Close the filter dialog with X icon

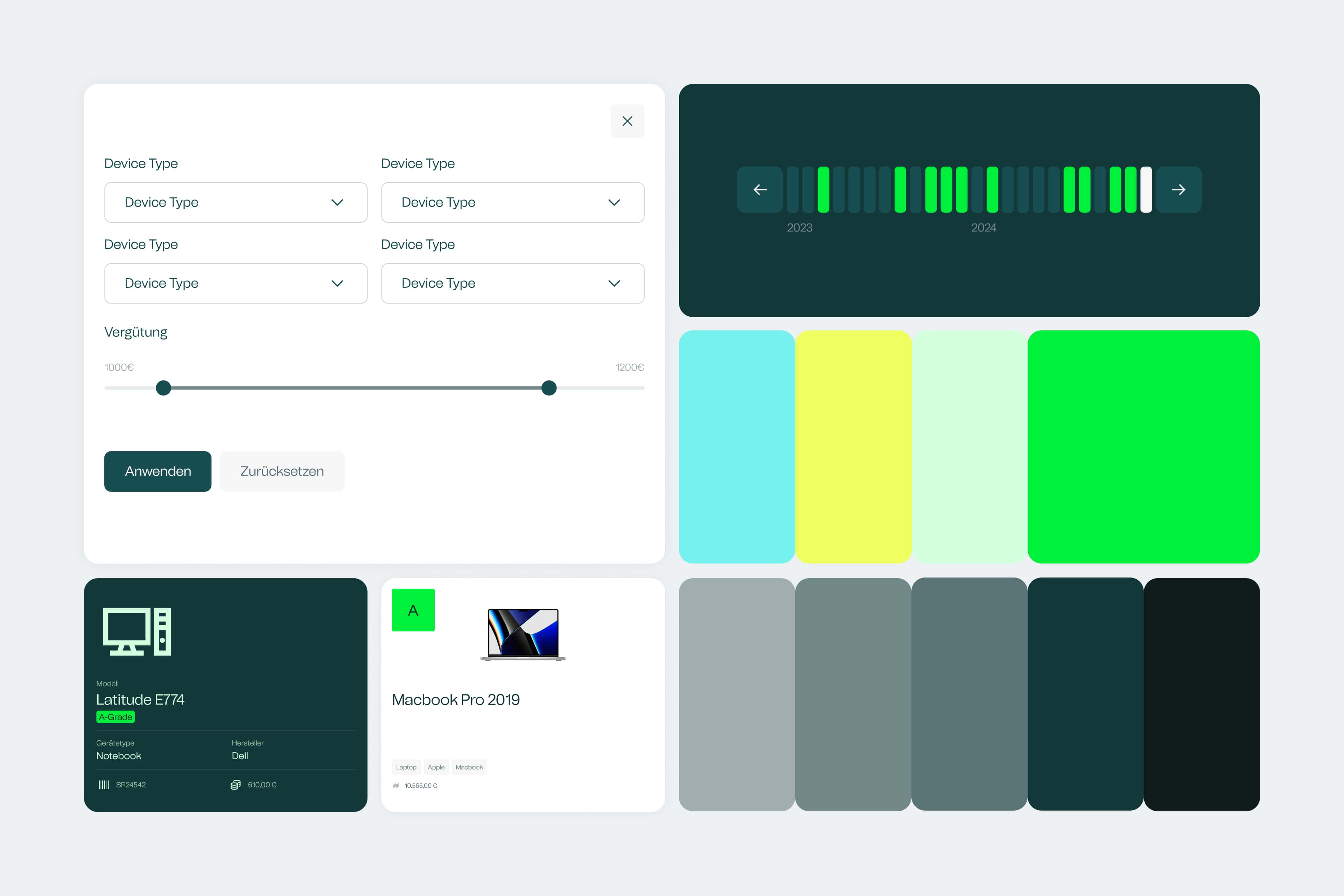(628, 121)
